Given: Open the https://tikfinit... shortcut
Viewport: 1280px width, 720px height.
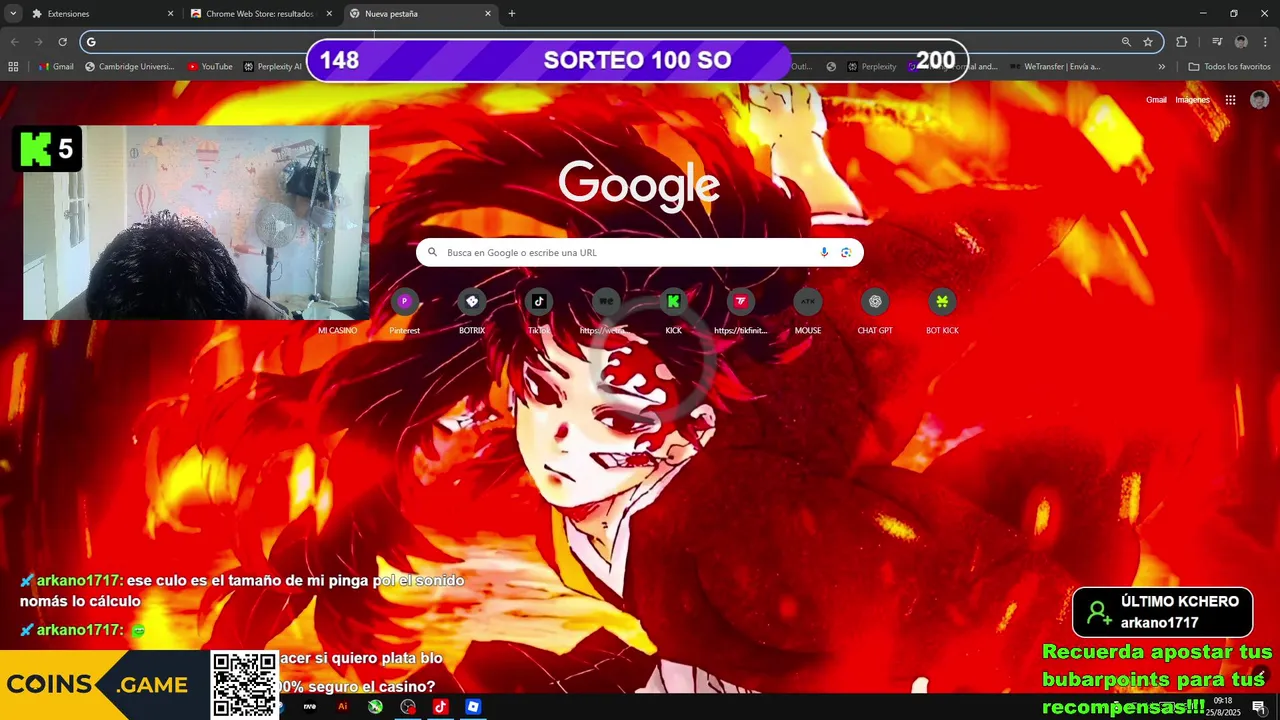Looking at the screenshot, I should click(741, 310).
